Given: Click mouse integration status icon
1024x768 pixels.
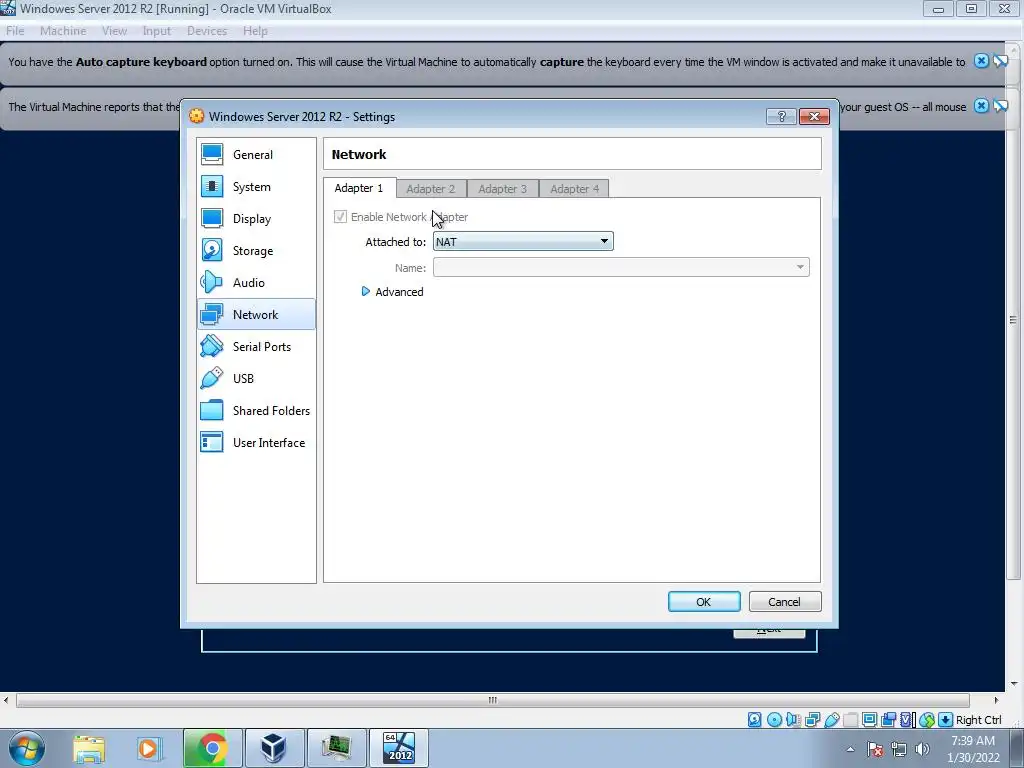Looking at the screenshot, I should pos(927,720).
